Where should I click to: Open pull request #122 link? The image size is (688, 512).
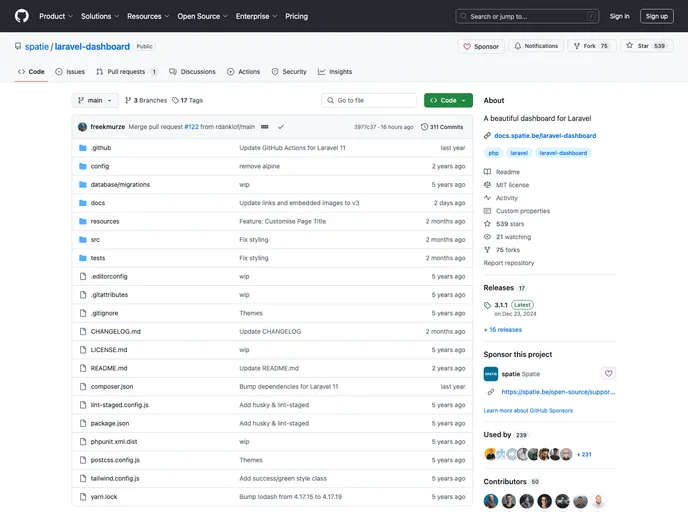point(191,127)
